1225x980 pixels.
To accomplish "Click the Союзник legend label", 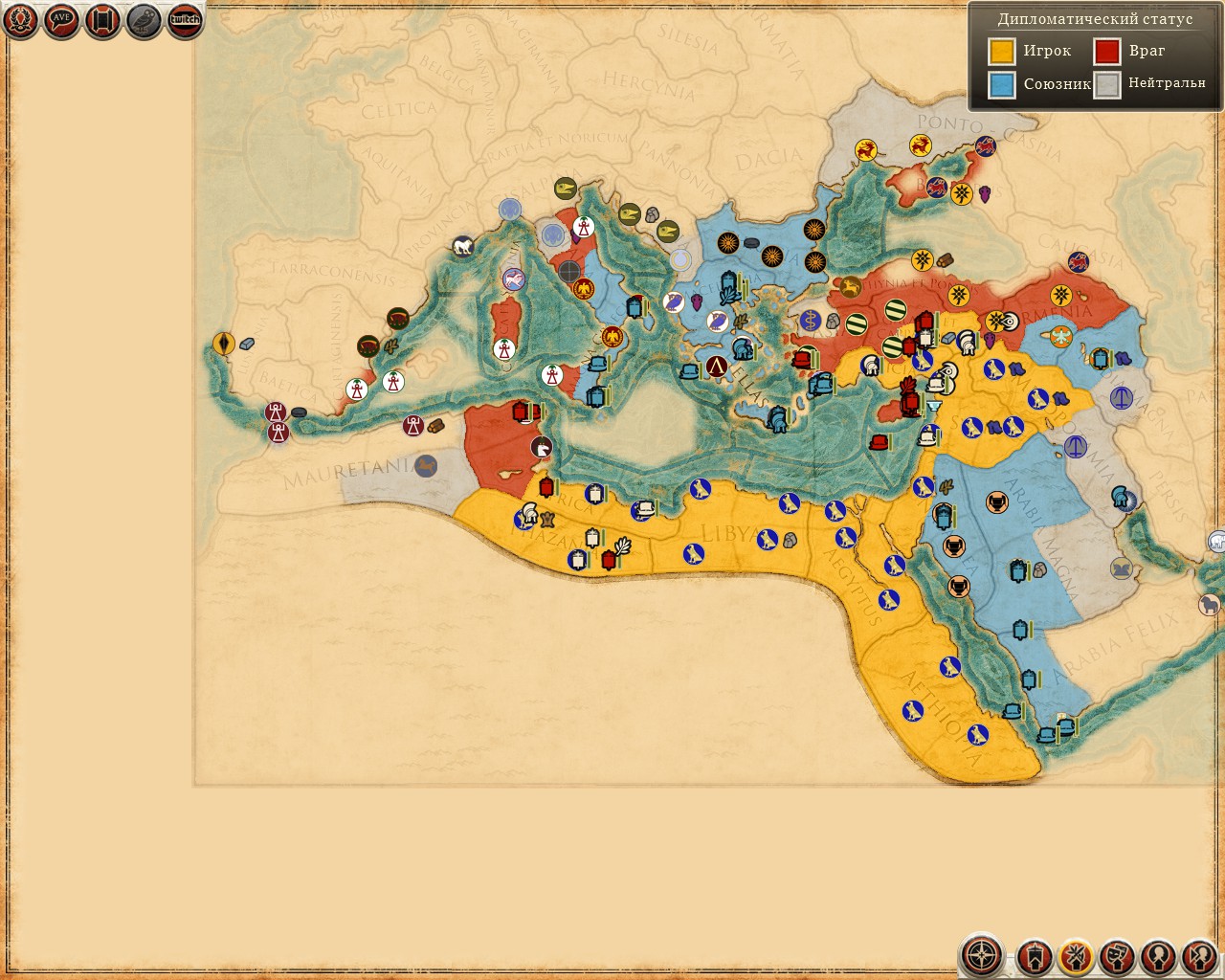I will 1058,84.
